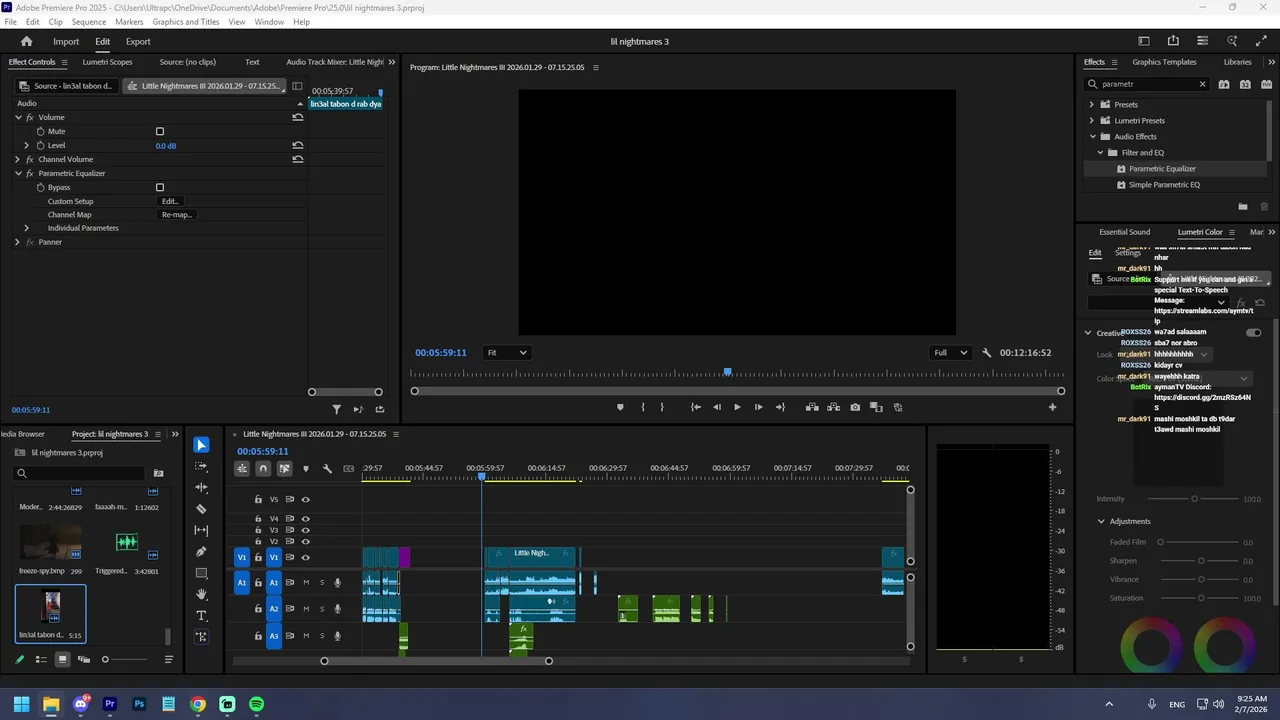
Task: Open the Full playback resolution dropdown
Action: click(x=950, y=353)
